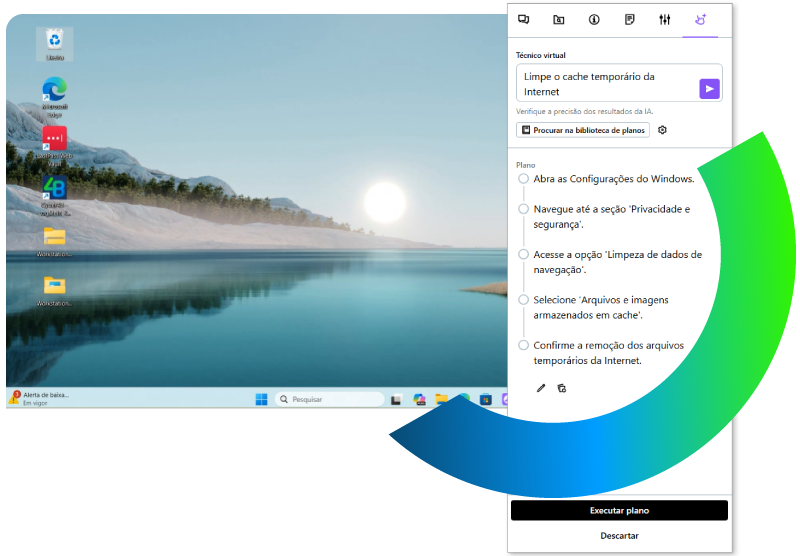The height and width of the screenshot is (556, 800).
Task: Select step circle 'Navegue até a seção Privacidade'
Action: (523, 209)
